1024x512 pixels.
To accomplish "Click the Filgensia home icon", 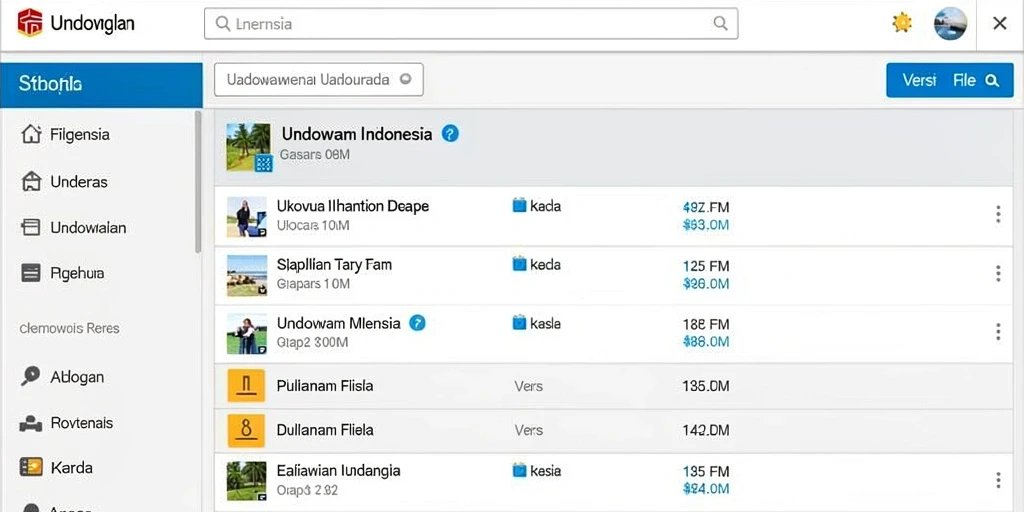I will point(31,135).
